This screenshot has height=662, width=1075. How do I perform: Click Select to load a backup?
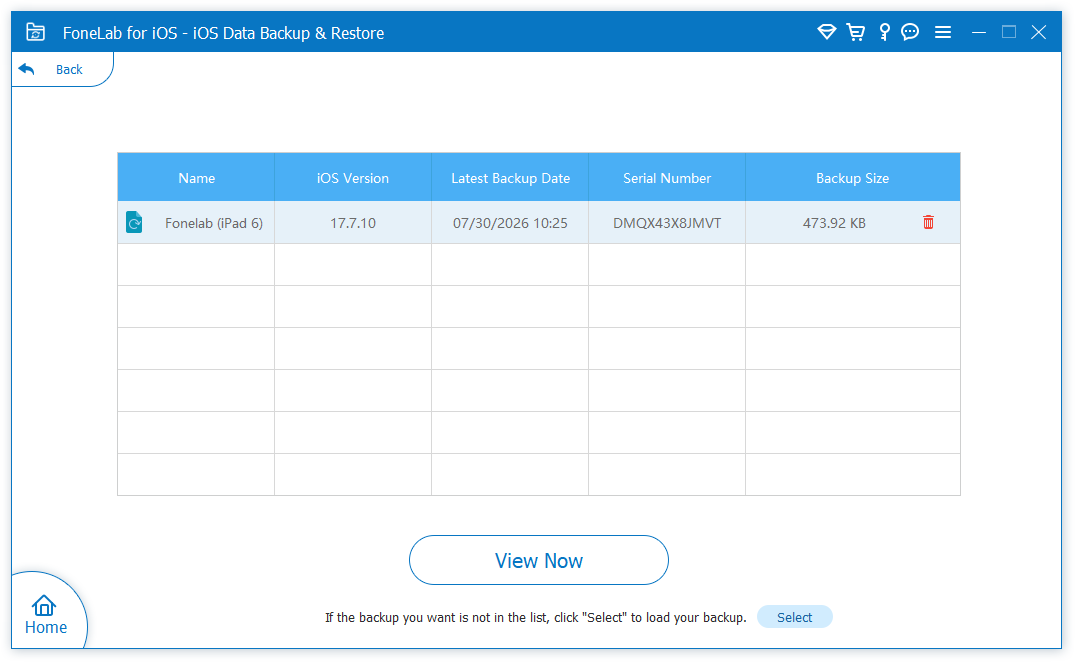point(795,617)
